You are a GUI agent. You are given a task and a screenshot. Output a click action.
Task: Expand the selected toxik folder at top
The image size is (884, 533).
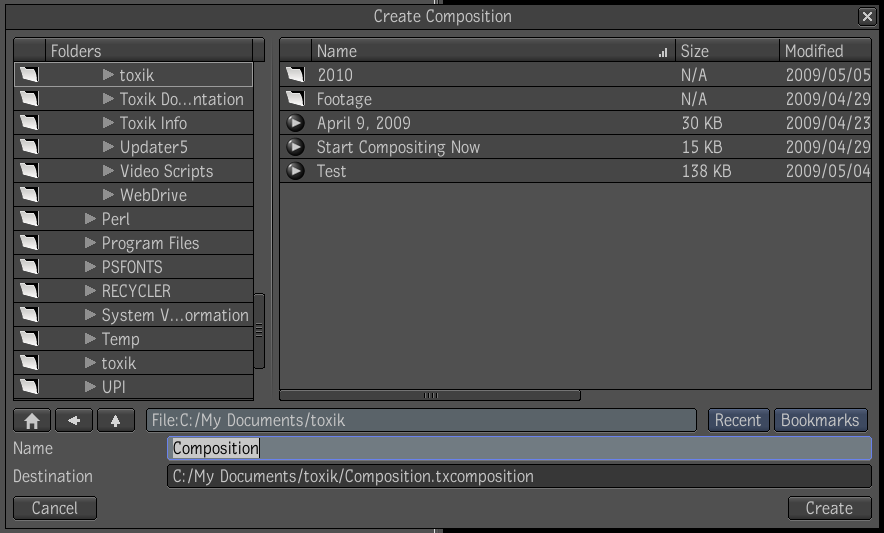point(108,74)
